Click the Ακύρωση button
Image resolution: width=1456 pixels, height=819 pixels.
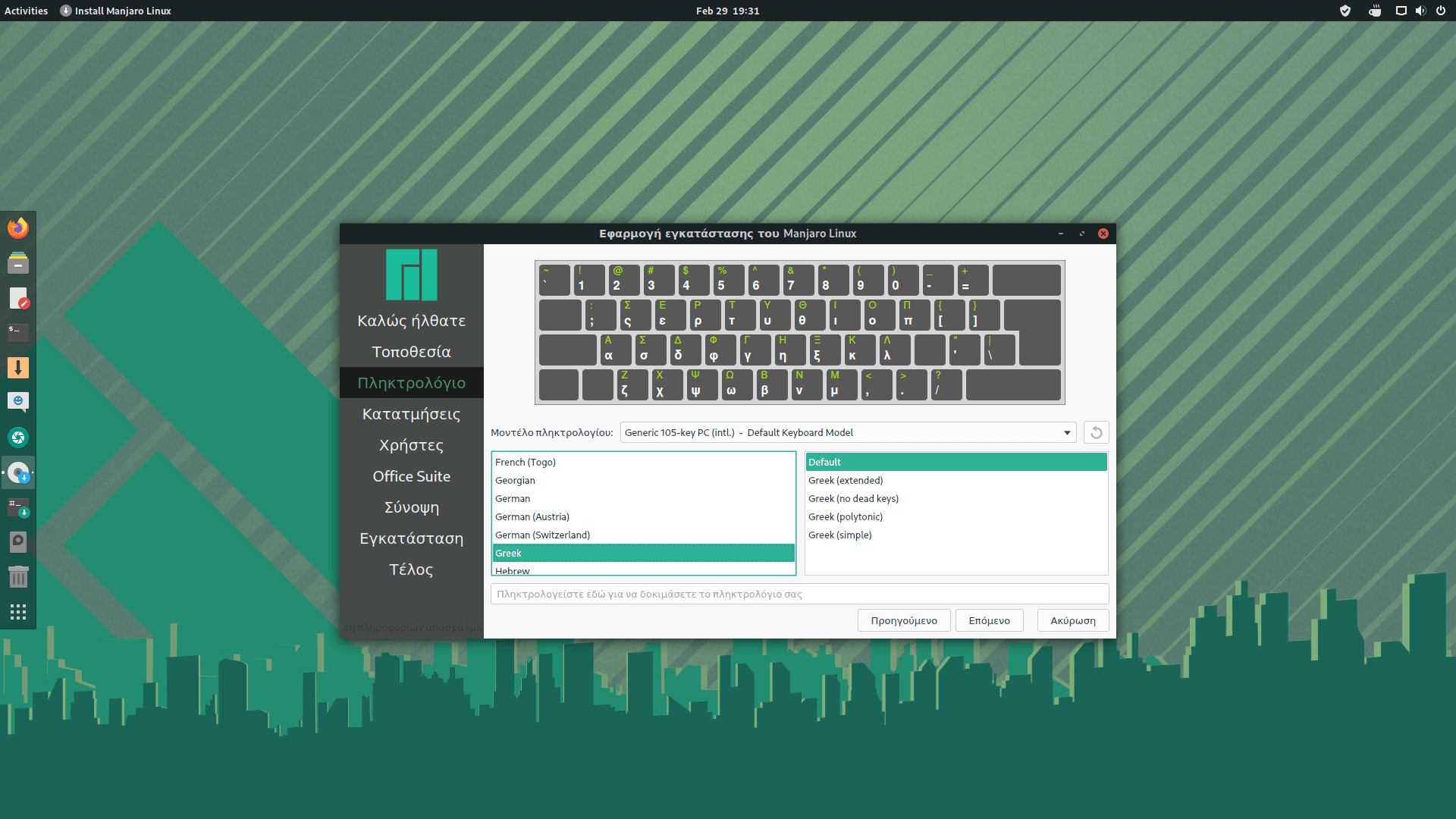point(1072,620)
